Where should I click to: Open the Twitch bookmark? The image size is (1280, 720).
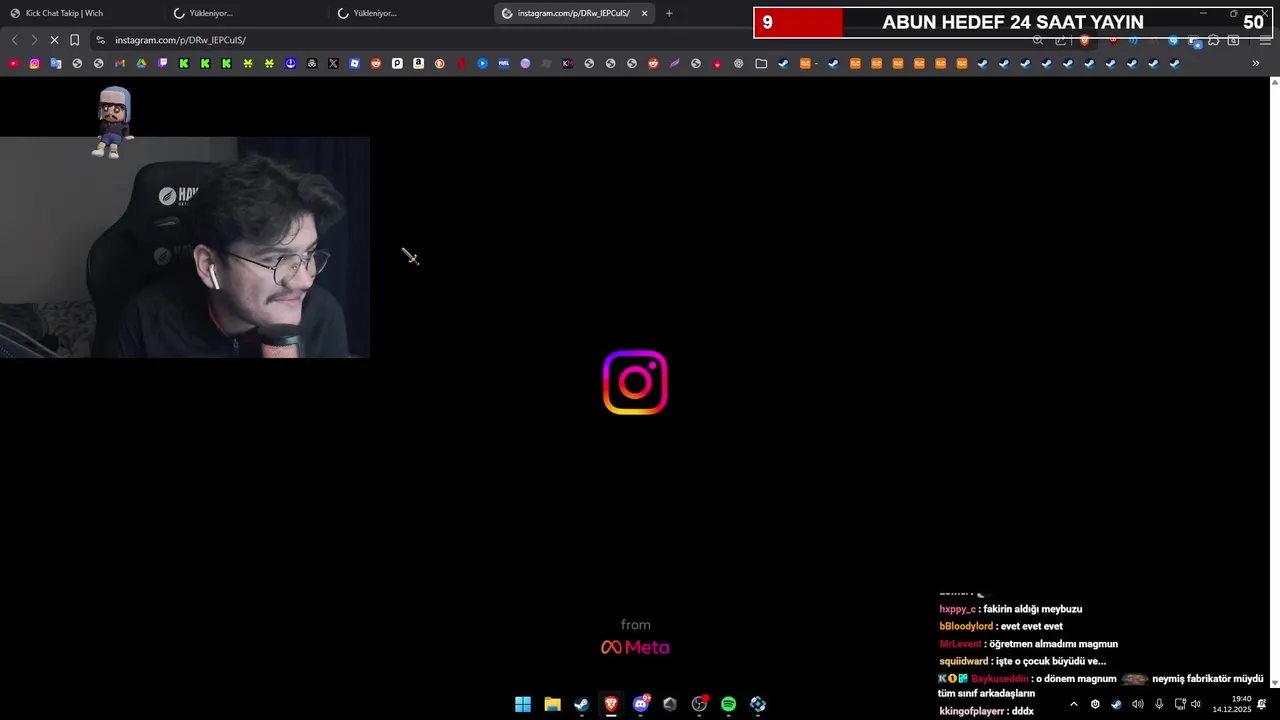click(x=163, y=64)
